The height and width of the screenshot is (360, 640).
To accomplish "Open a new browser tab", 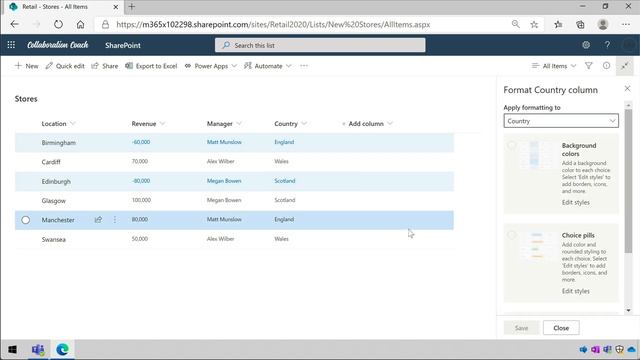I will pyautogui.click(x=131, y=7).
